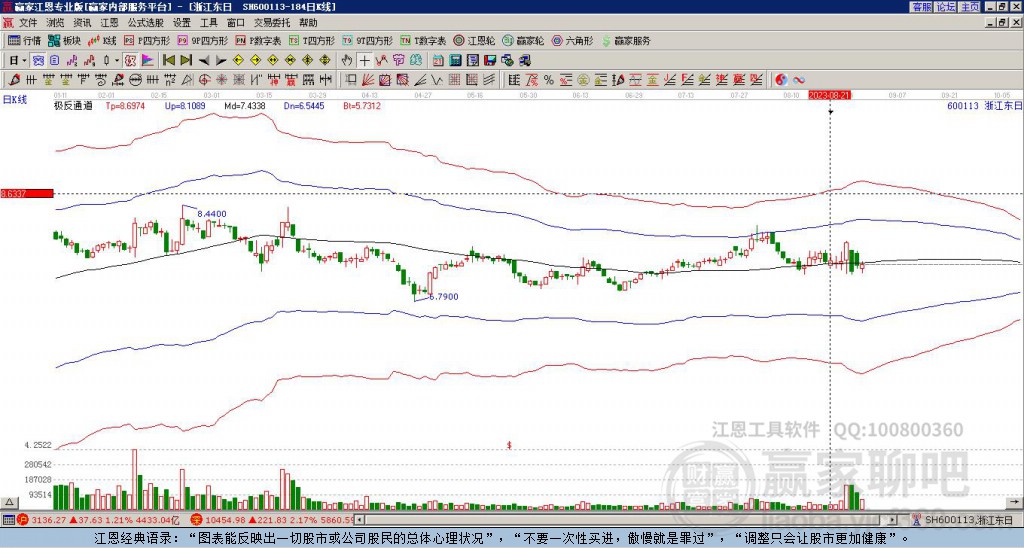Select the red pencil drawing tool
1024x548 pixels.
13,80
